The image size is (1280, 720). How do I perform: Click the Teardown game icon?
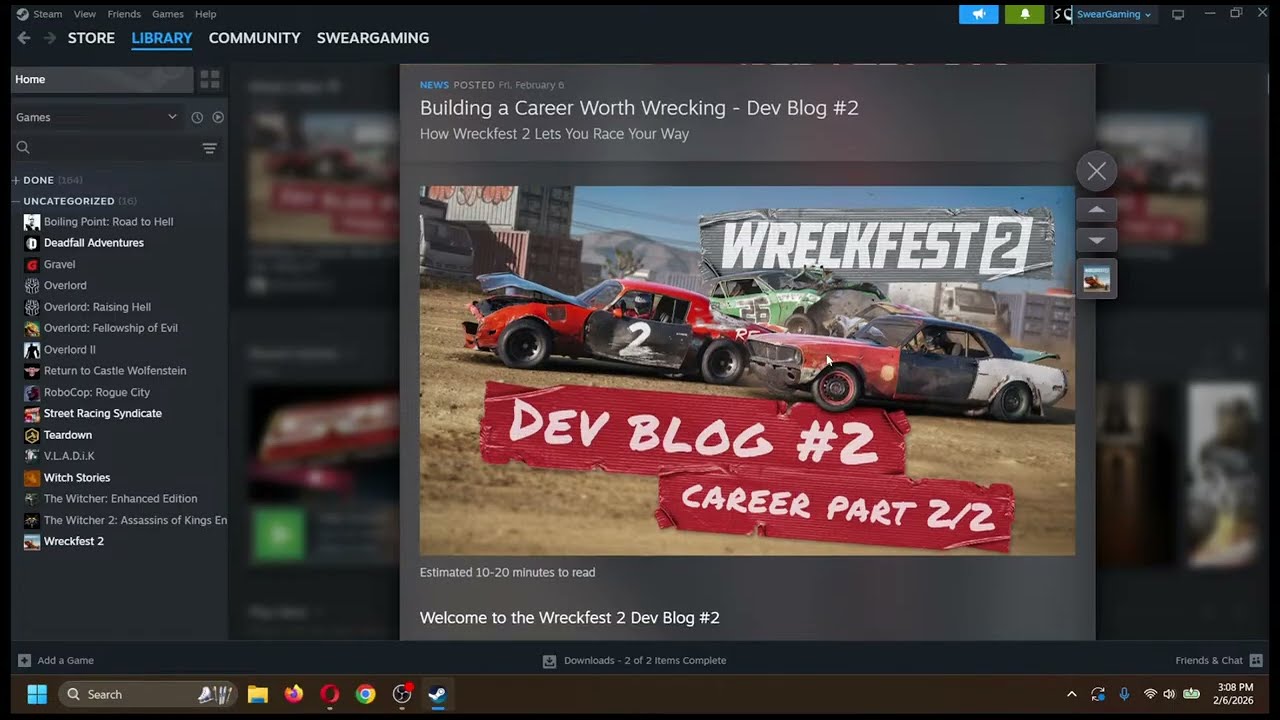(32, 435)
